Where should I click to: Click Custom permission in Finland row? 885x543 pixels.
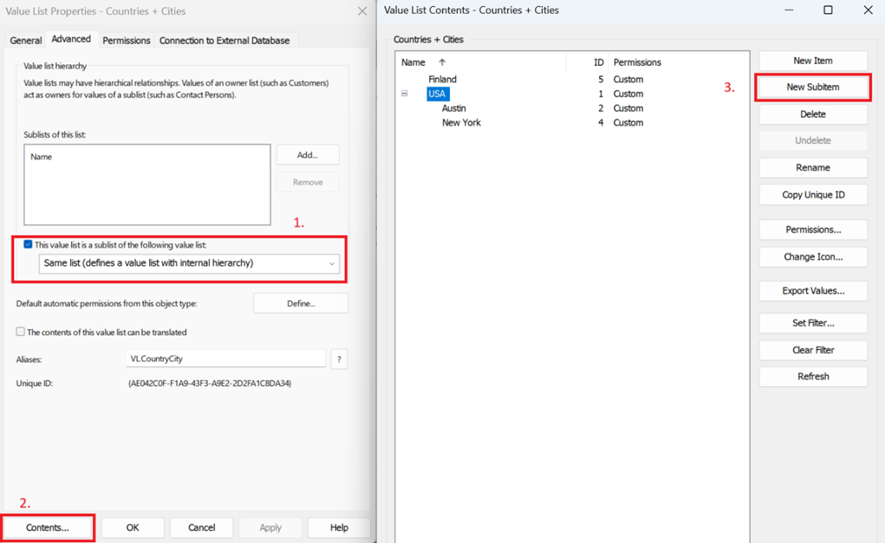click(628, 79)
